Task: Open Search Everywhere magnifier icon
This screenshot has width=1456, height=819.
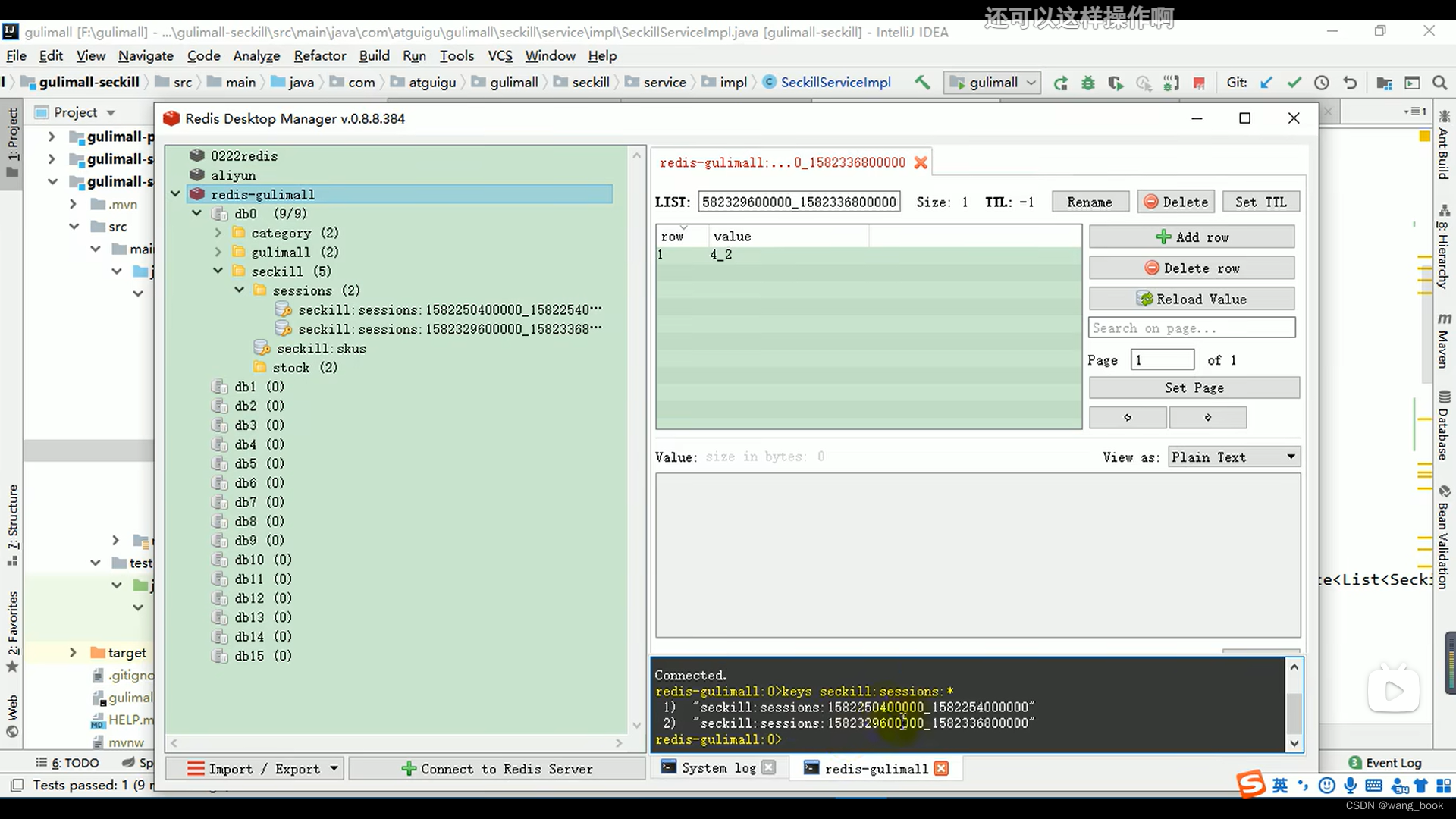Action: coord(1440,83)
